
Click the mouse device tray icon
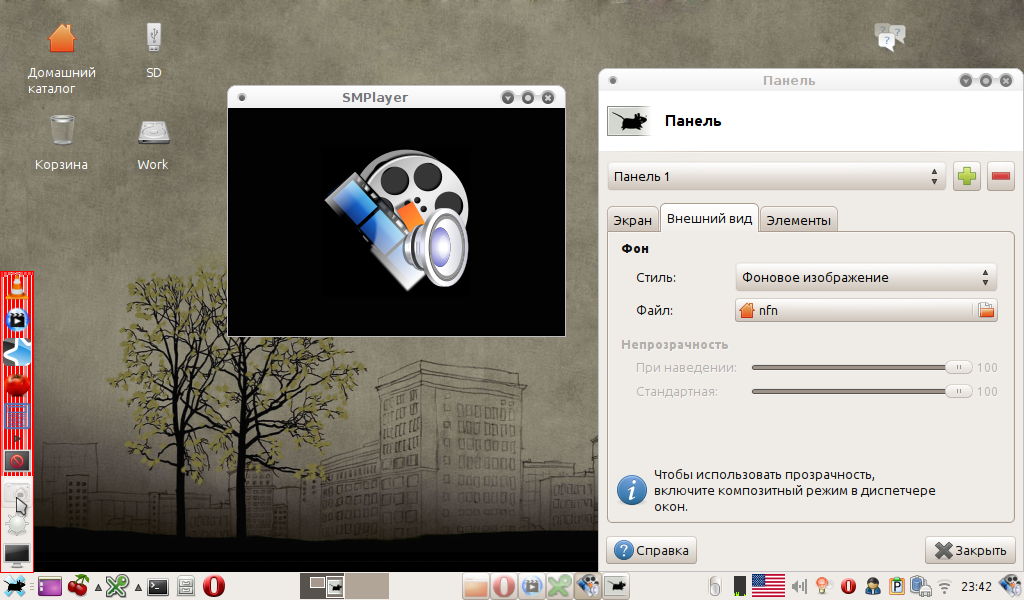(715, 586)
